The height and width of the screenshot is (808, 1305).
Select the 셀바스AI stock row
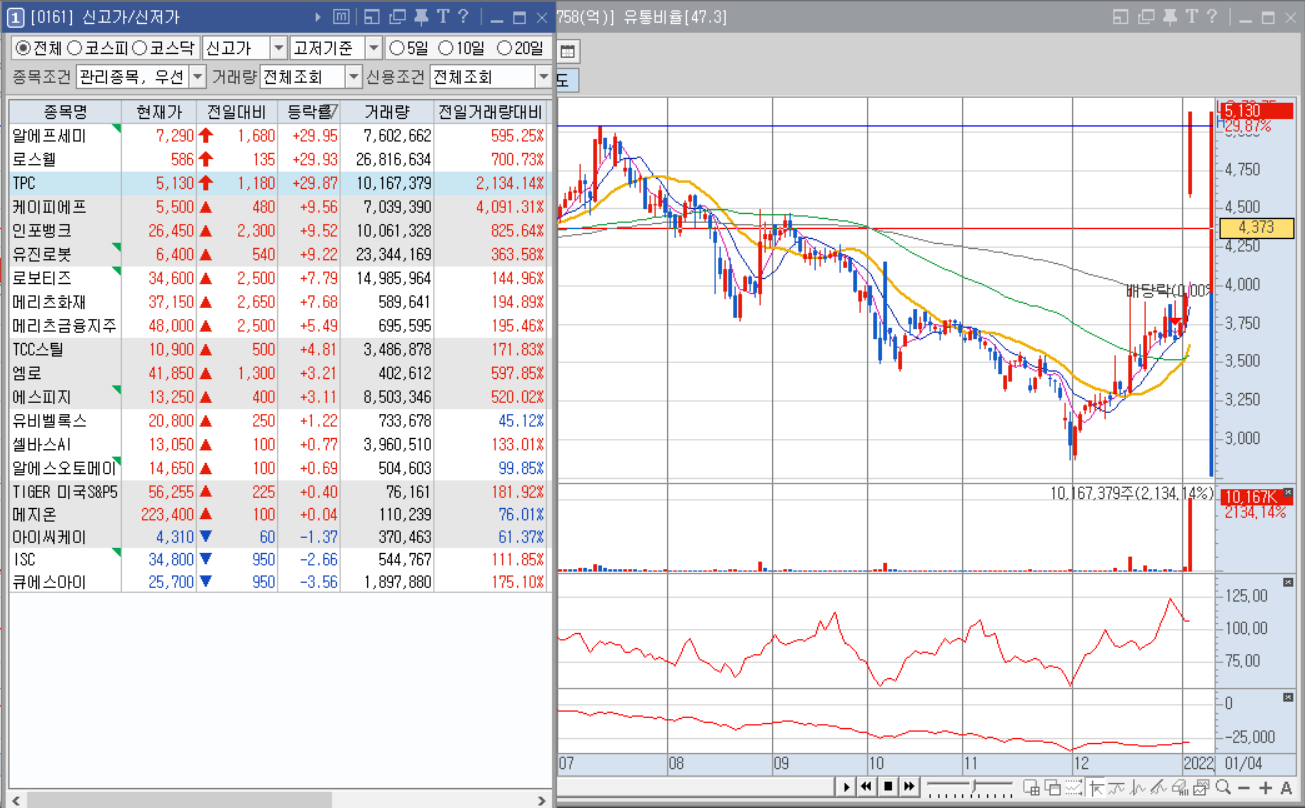(x=279, y=444)
